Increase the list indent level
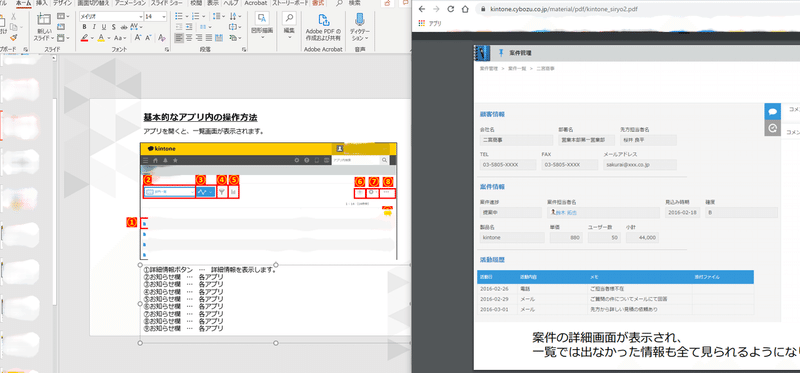 (190, 27)
